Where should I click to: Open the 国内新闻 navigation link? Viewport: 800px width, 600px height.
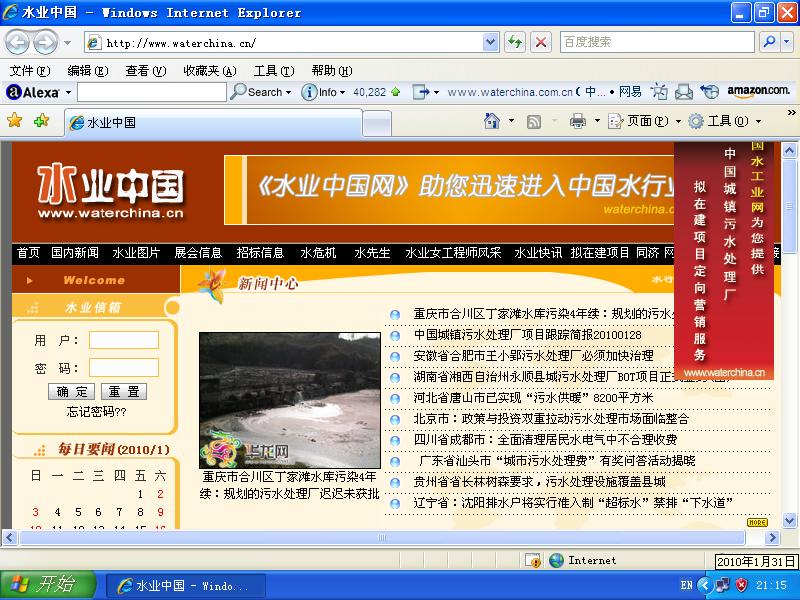[75, 253]
